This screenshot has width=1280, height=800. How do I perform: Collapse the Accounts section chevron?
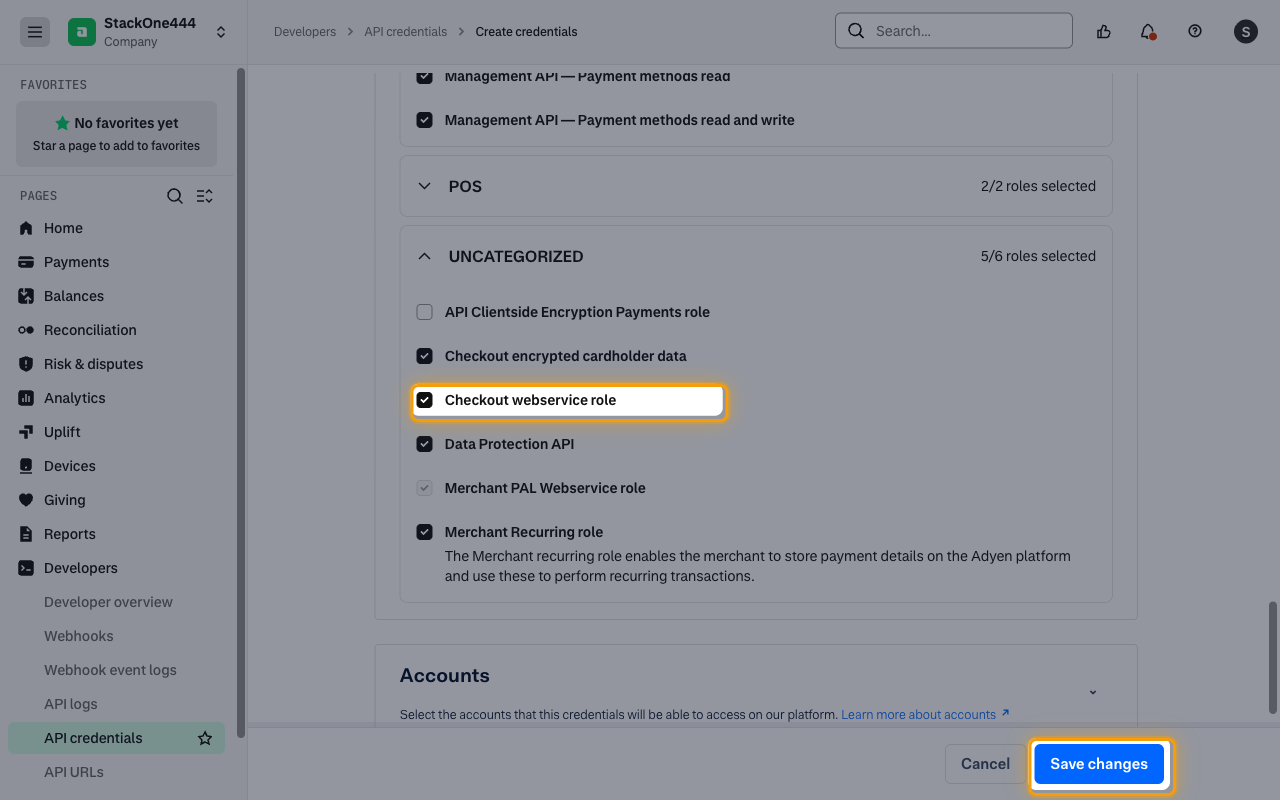point(1093,692)
